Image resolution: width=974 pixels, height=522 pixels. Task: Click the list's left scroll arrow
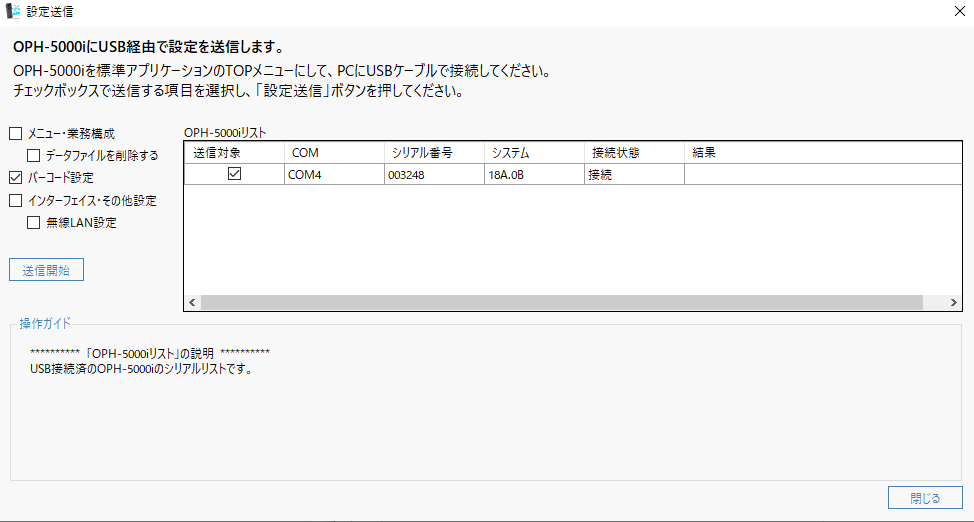tap(192, 303)
